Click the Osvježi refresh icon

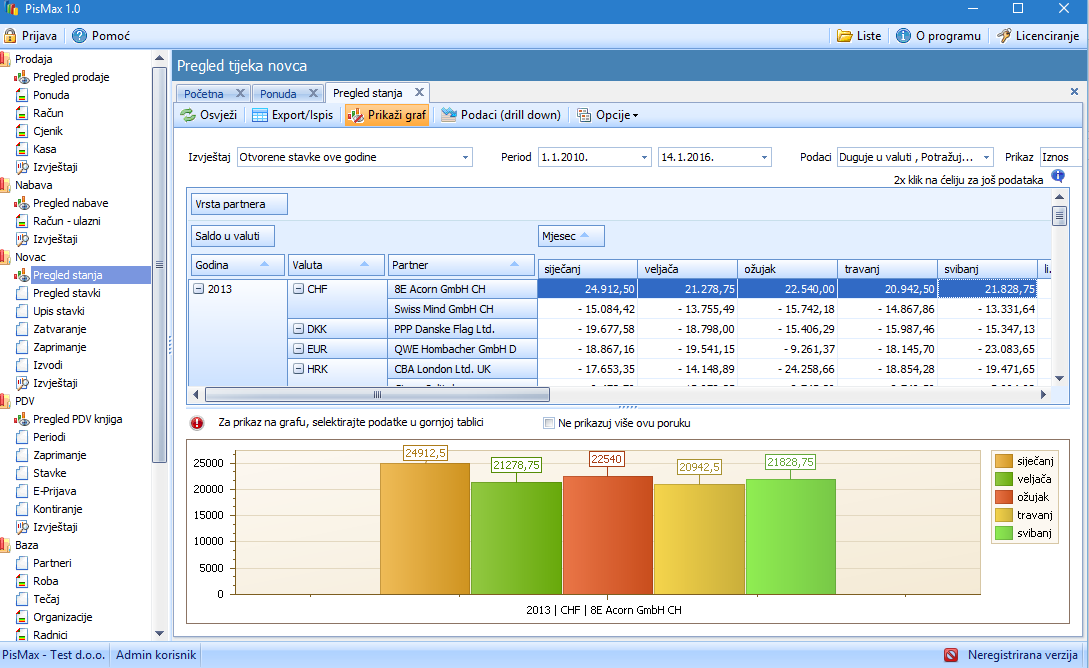188,115
